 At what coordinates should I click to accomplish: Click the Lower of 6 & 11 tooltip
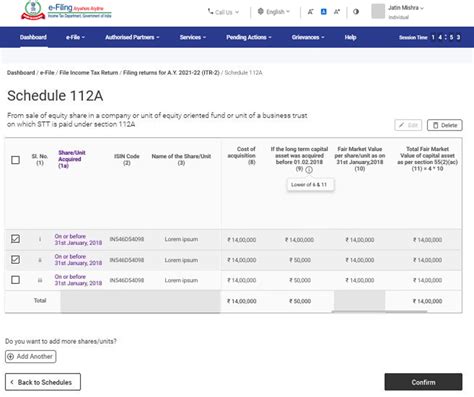click(309, 185)
